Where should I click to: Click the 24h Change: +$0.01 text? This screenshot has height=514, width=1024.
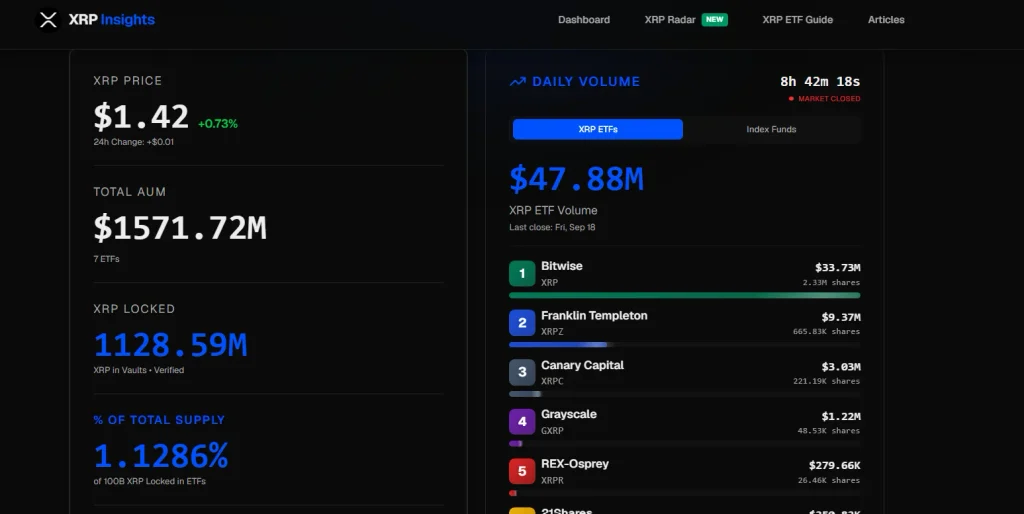pyautogui.click(x=134, y=142)
